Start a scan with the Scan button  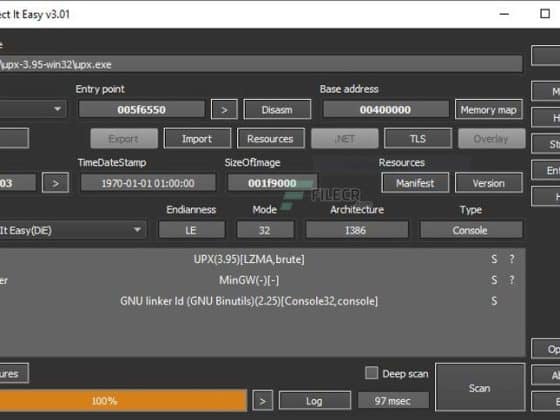pos(480,388)
